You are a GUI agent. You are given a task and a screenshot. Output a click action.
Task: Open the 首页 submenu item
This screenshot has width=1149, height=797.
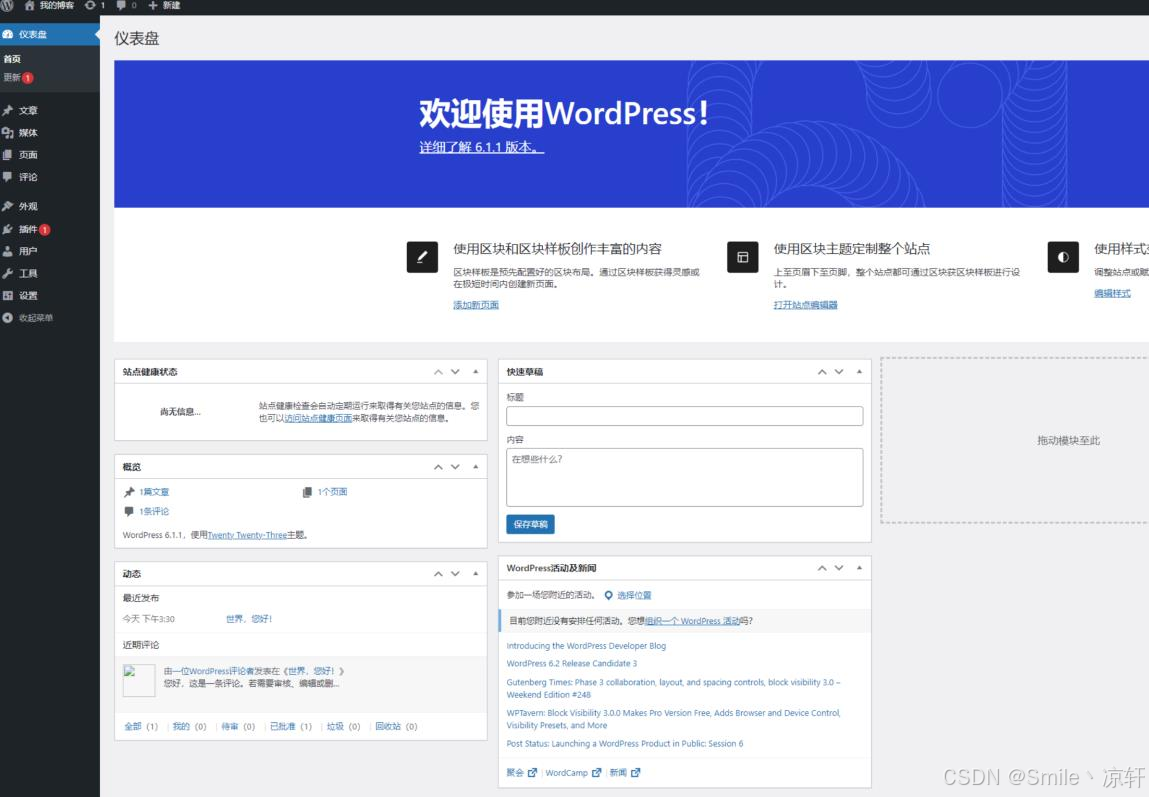point(12,59)
